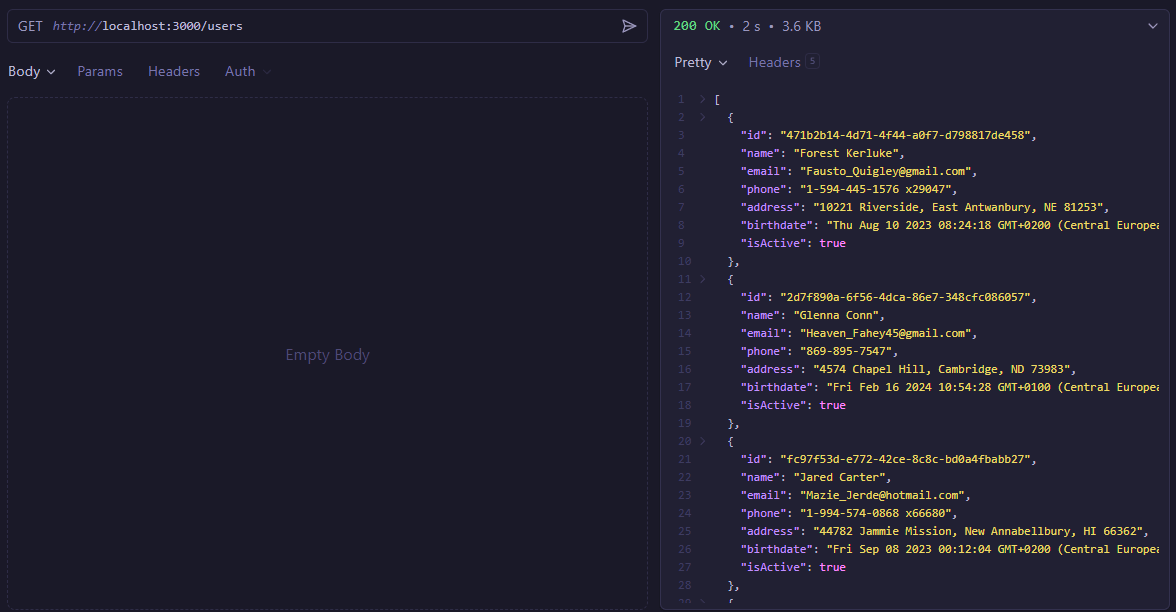Open the Auth dropdown
Screen dimensions: 1176x612
click(247, 72)
